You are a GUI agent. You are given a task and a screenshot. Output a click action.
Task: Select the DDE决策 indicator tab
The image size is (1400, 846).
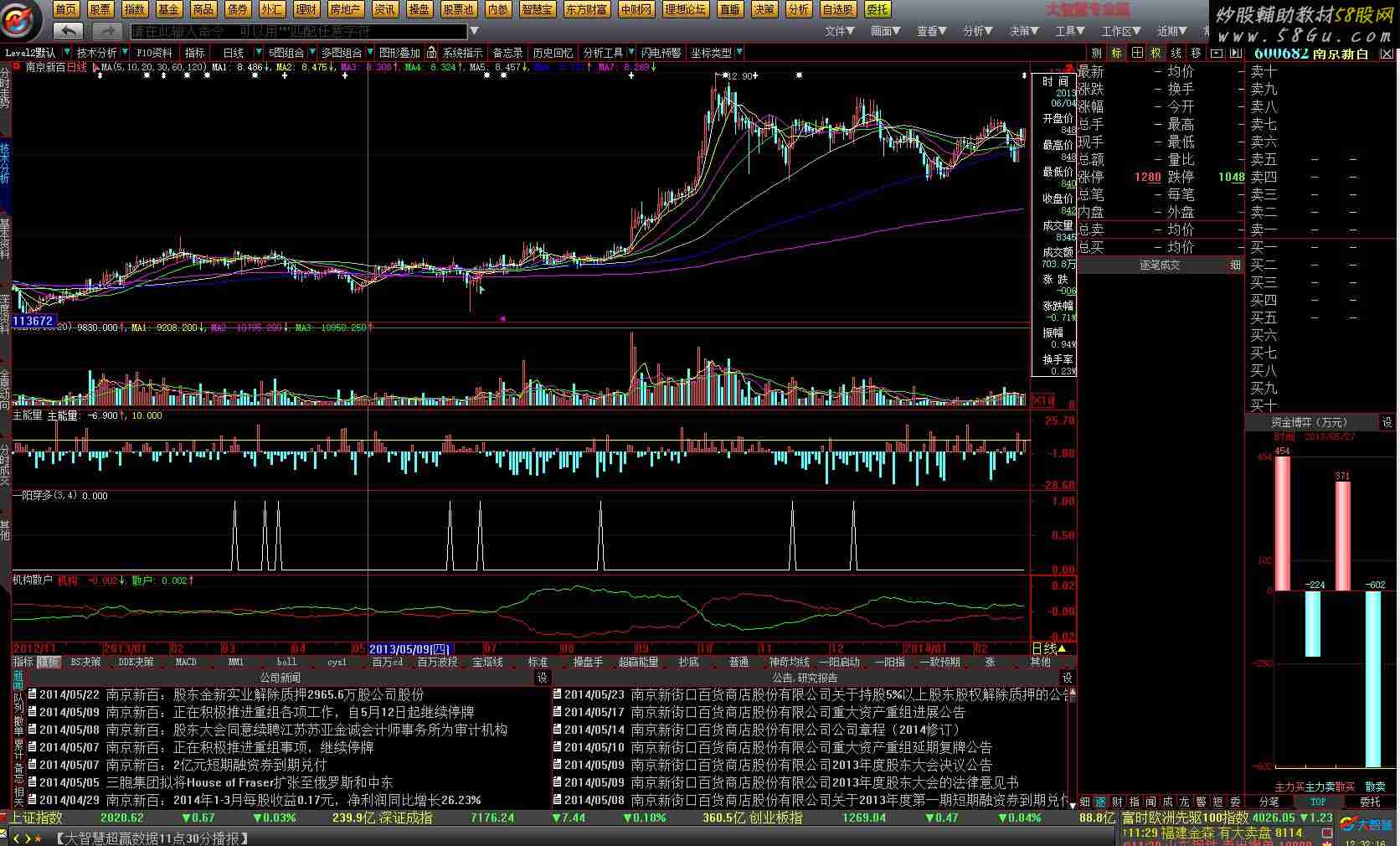point(136,663)
